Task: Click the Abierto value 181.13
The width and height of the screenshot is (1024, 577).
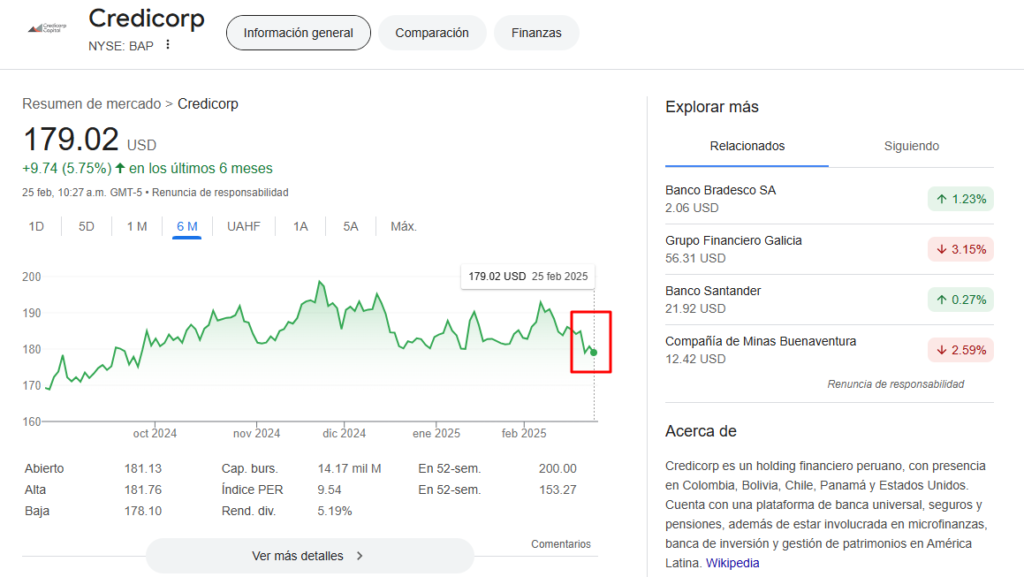Action: [143, 469]
